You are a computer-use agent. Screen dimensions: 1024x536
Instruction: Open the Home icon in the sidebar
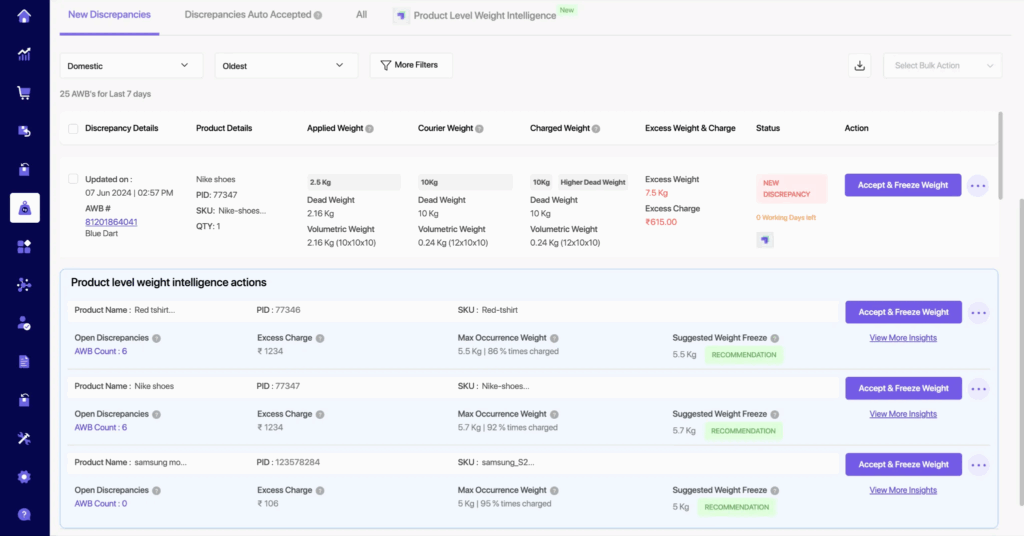click(24, 16)
